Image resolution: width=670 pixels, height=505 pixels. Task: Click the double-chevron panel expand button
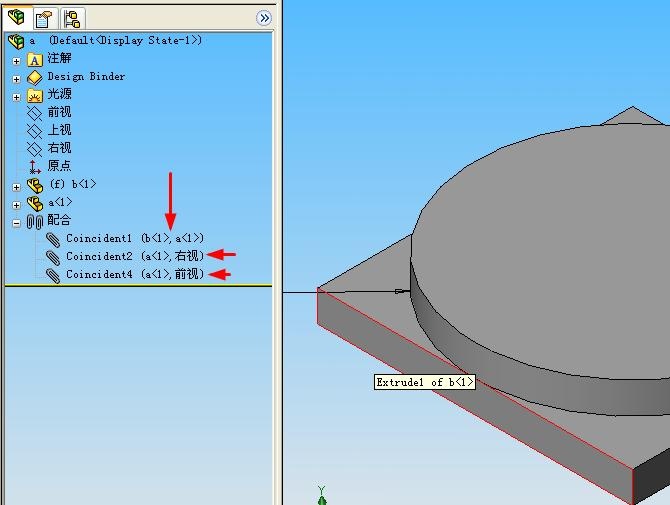[264, 18]
